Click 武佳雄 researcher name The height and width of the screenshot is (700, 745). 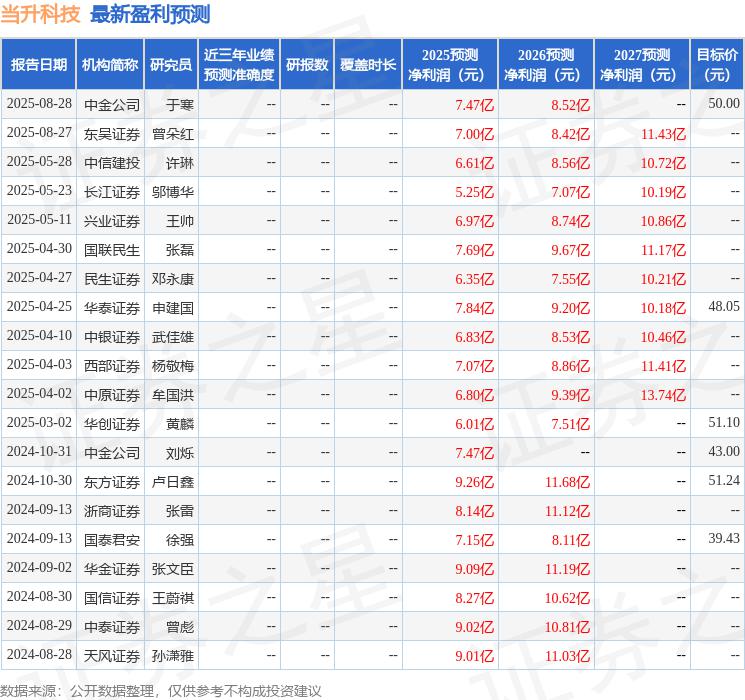point(172,337)
